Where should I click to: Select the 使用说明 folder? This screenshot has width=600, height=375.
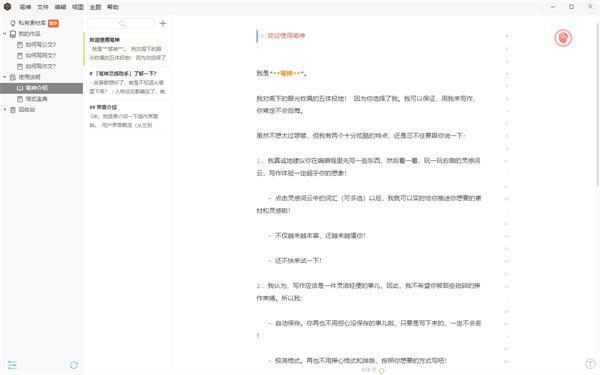click(29, 77)
